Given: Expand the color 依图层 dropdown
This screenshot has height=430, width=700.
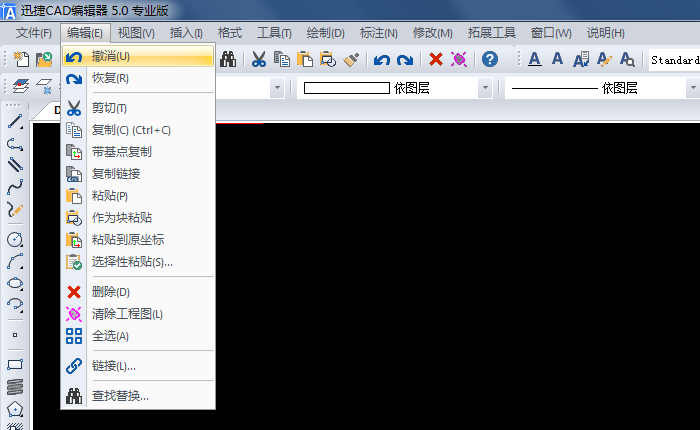Looking at the screenshot, I should pyautogui.click(x=485, y=88).
